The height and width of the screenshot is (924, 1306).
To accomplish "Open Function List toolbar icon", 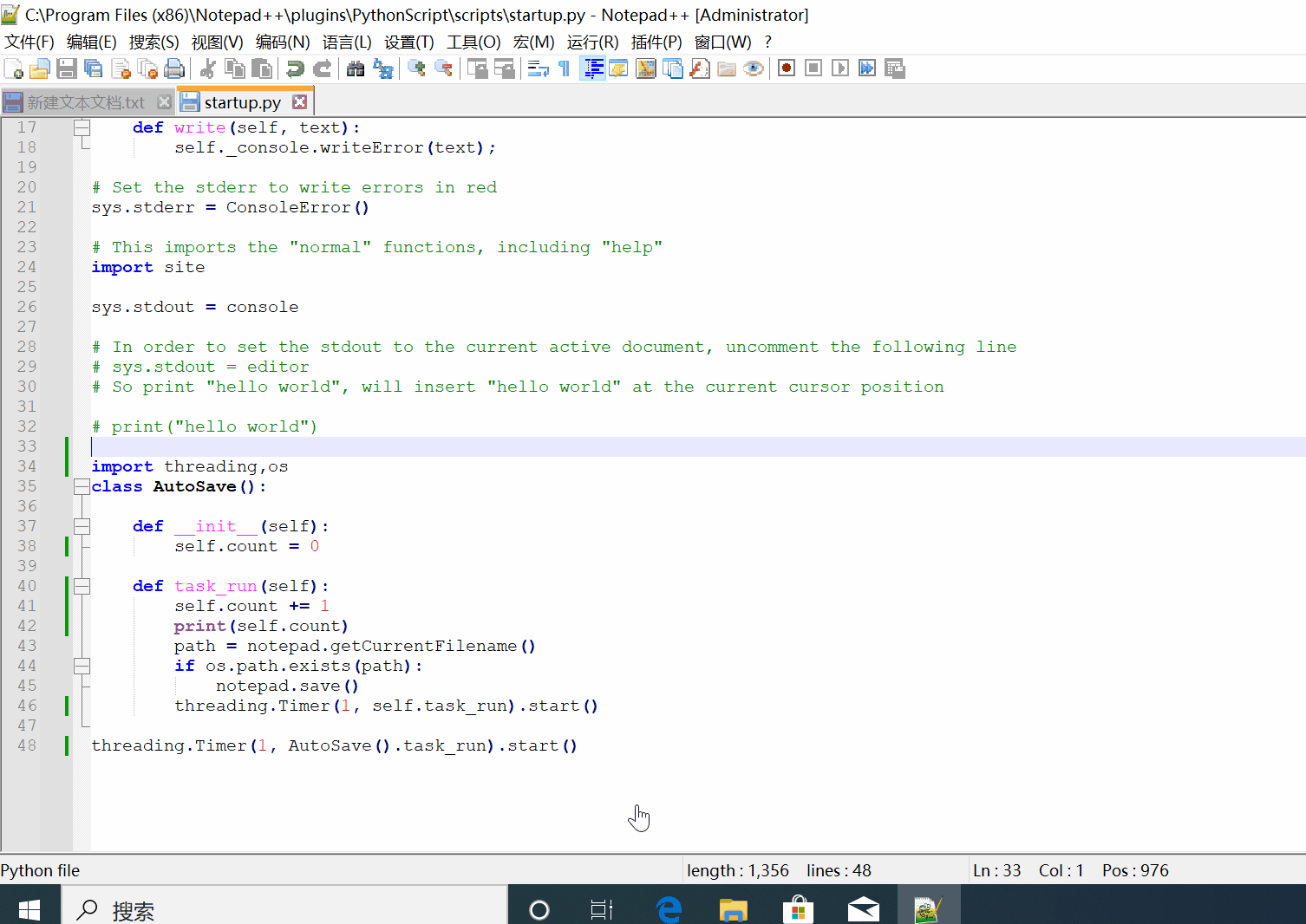I will click(699, 68).
